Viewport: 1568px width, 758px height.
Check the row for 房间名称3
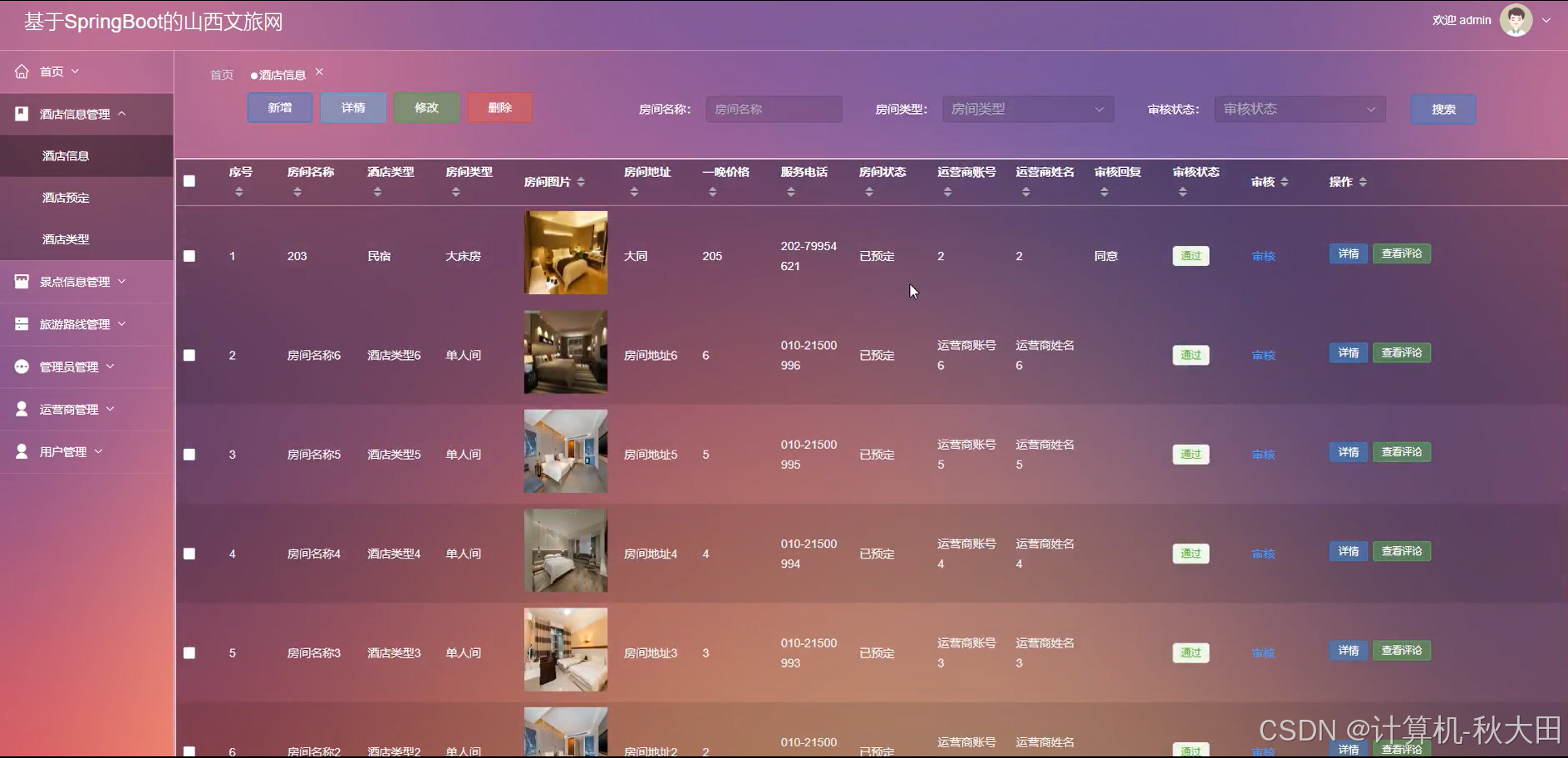[189, 653]
